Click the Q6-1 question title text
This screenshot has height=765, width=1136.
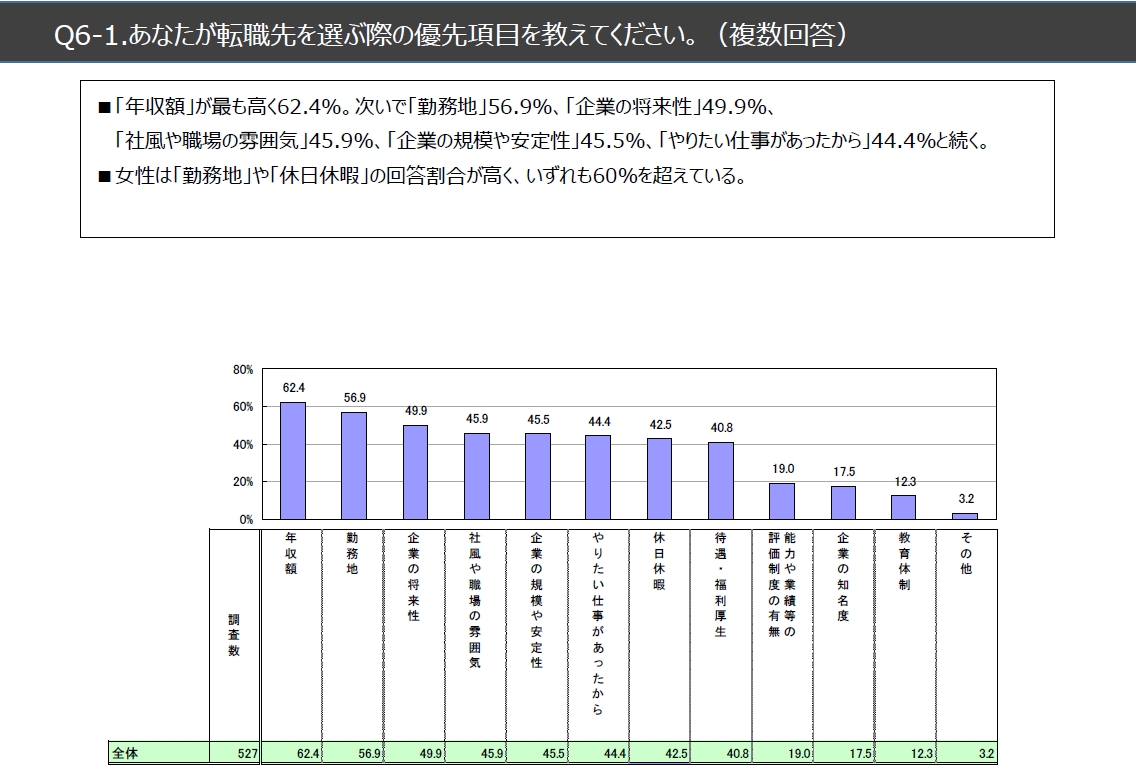(450, 34)
